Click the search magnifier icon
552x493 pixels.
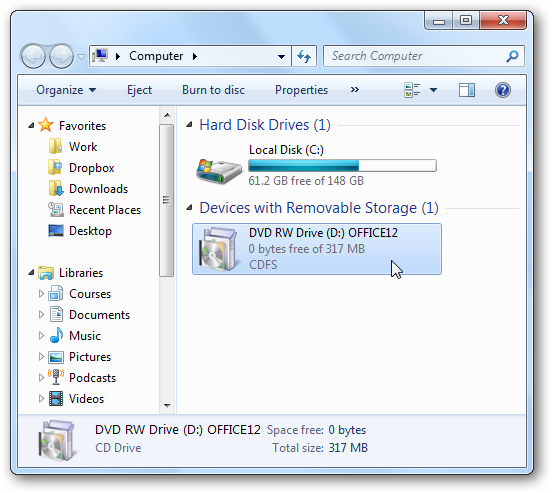512,56
